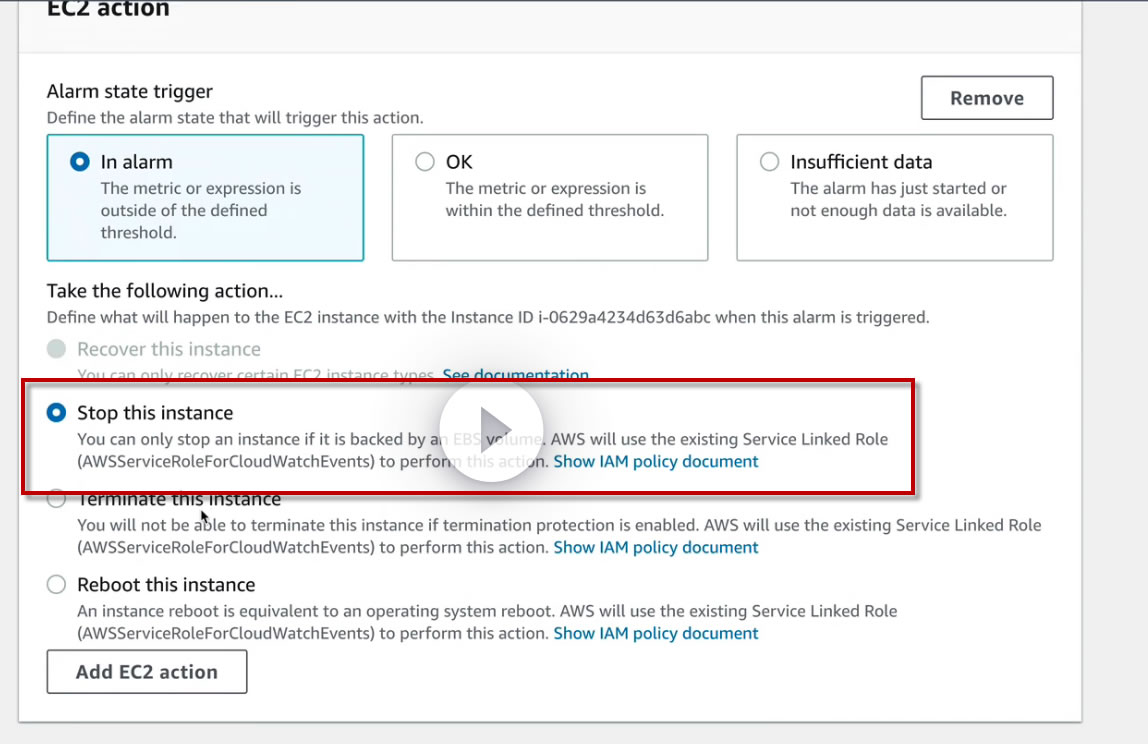Click the OK tile description text
The width and height of the screenshot is (1148, 744).
[554, 200]
